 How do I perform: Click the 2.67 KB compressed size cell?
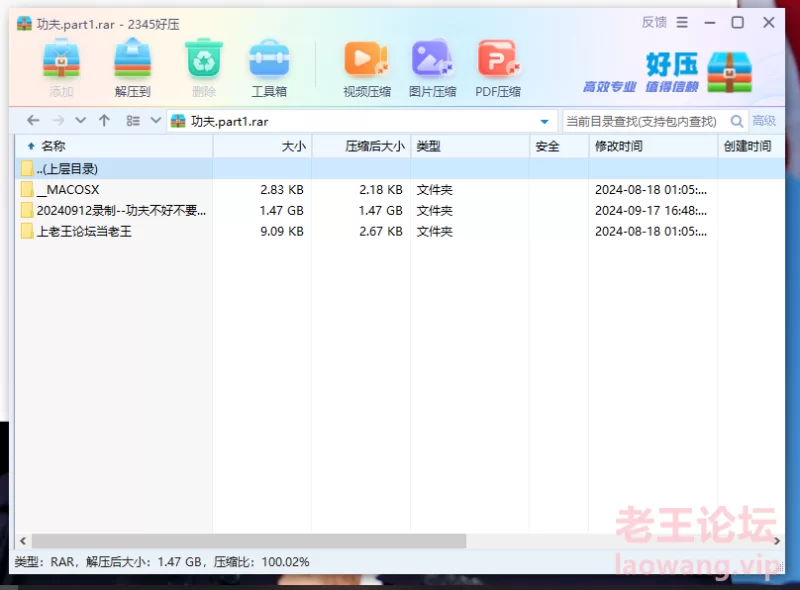(381, 231)
